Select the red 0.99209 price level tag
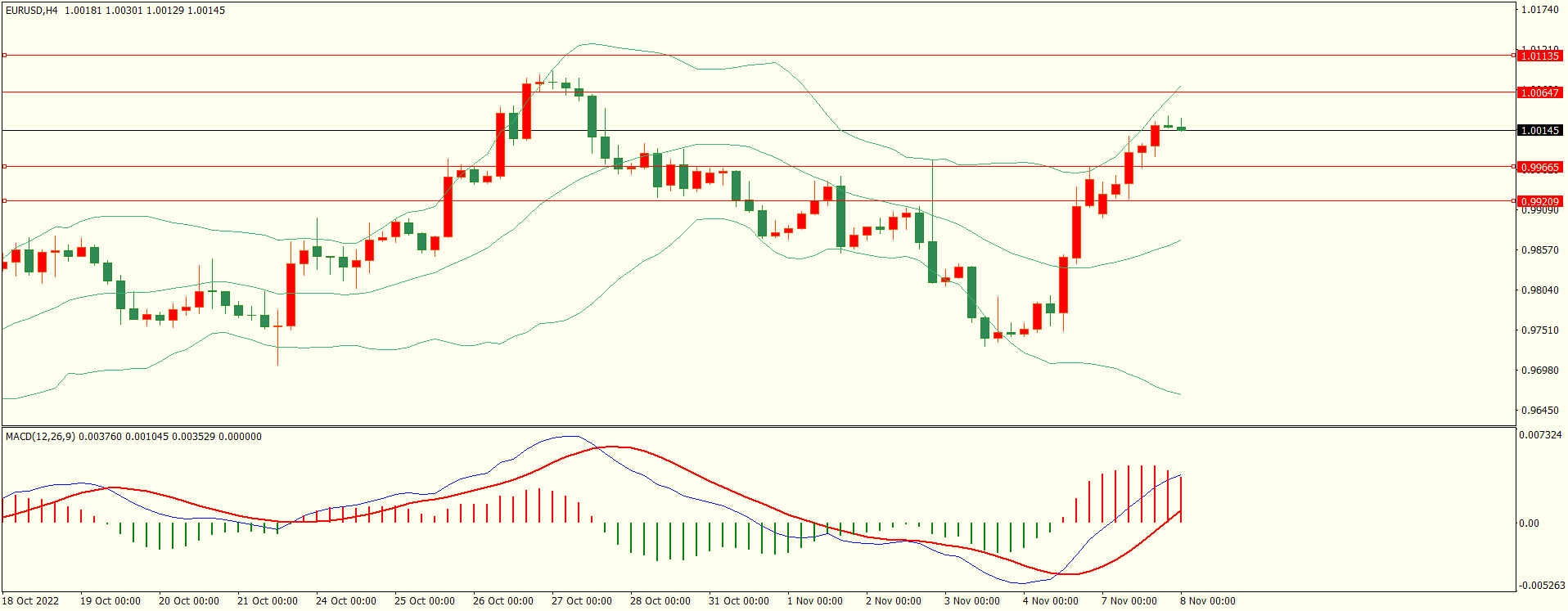This screenshot has height=611, width=1568. pyautogui.click(x=1539, y=201)
